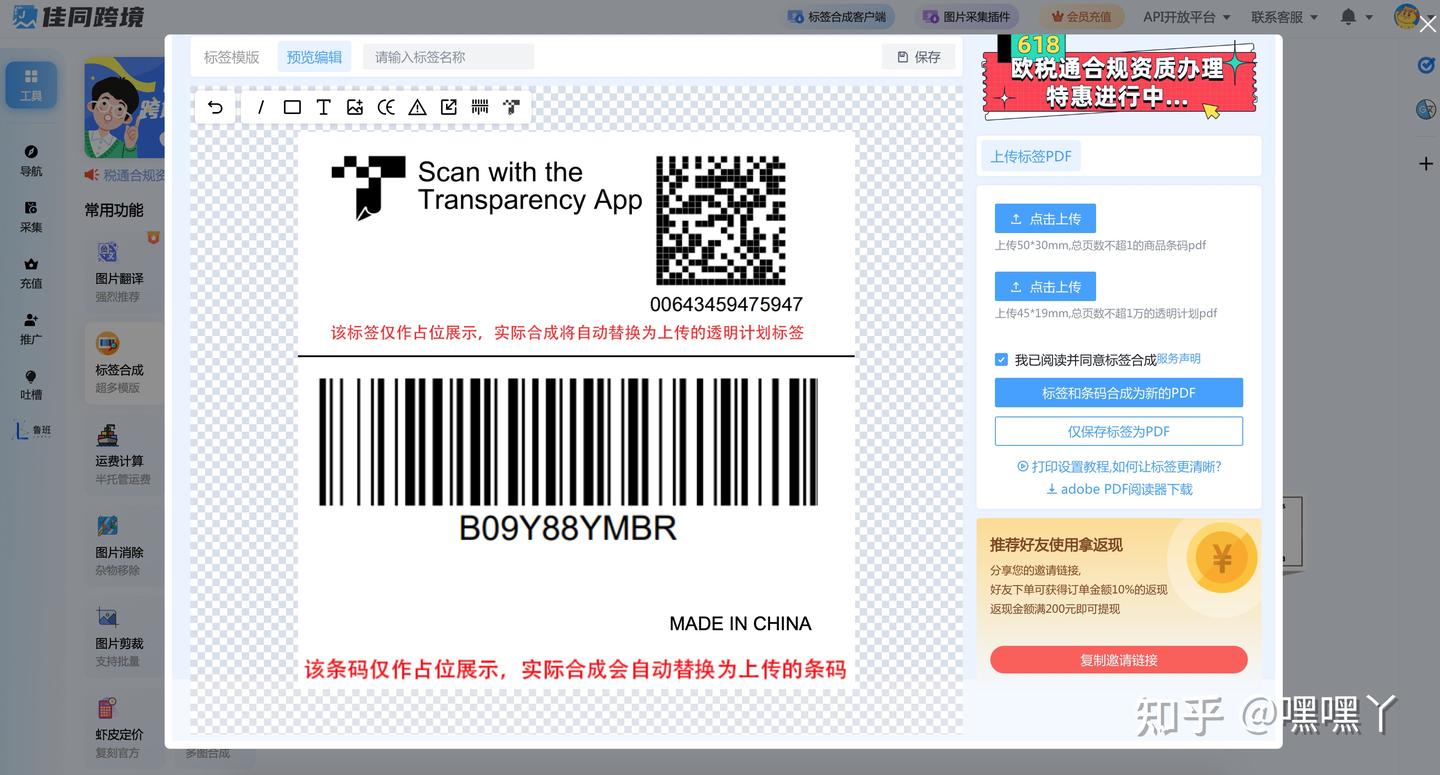Select the MADE IN CHINA text on the label
This screenshot has width=1440, height=775.
pos(740,624)
